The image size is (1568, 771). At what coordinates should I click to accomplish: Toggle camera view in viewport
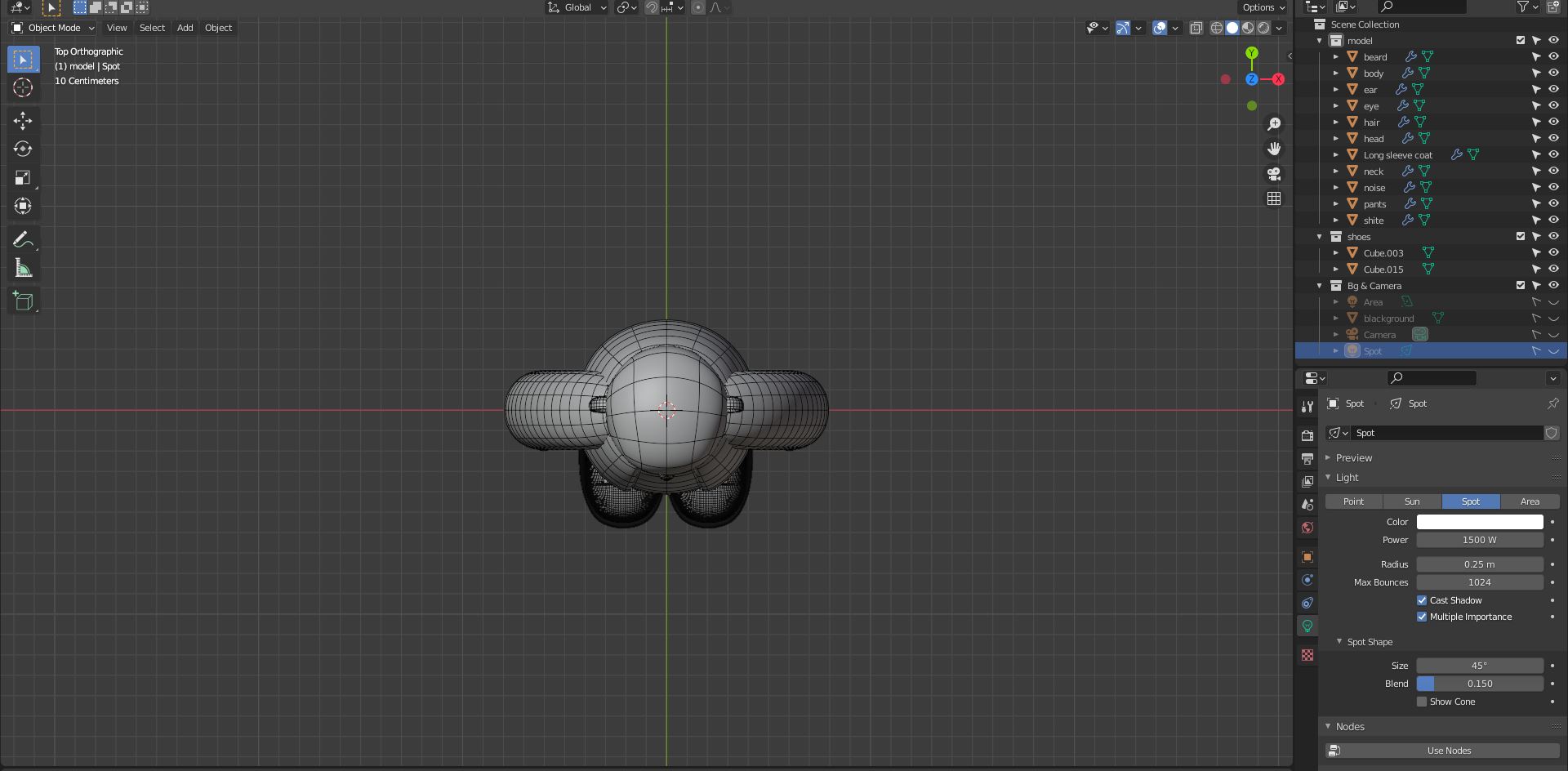pyautogui.click(x=1274, y=174)
